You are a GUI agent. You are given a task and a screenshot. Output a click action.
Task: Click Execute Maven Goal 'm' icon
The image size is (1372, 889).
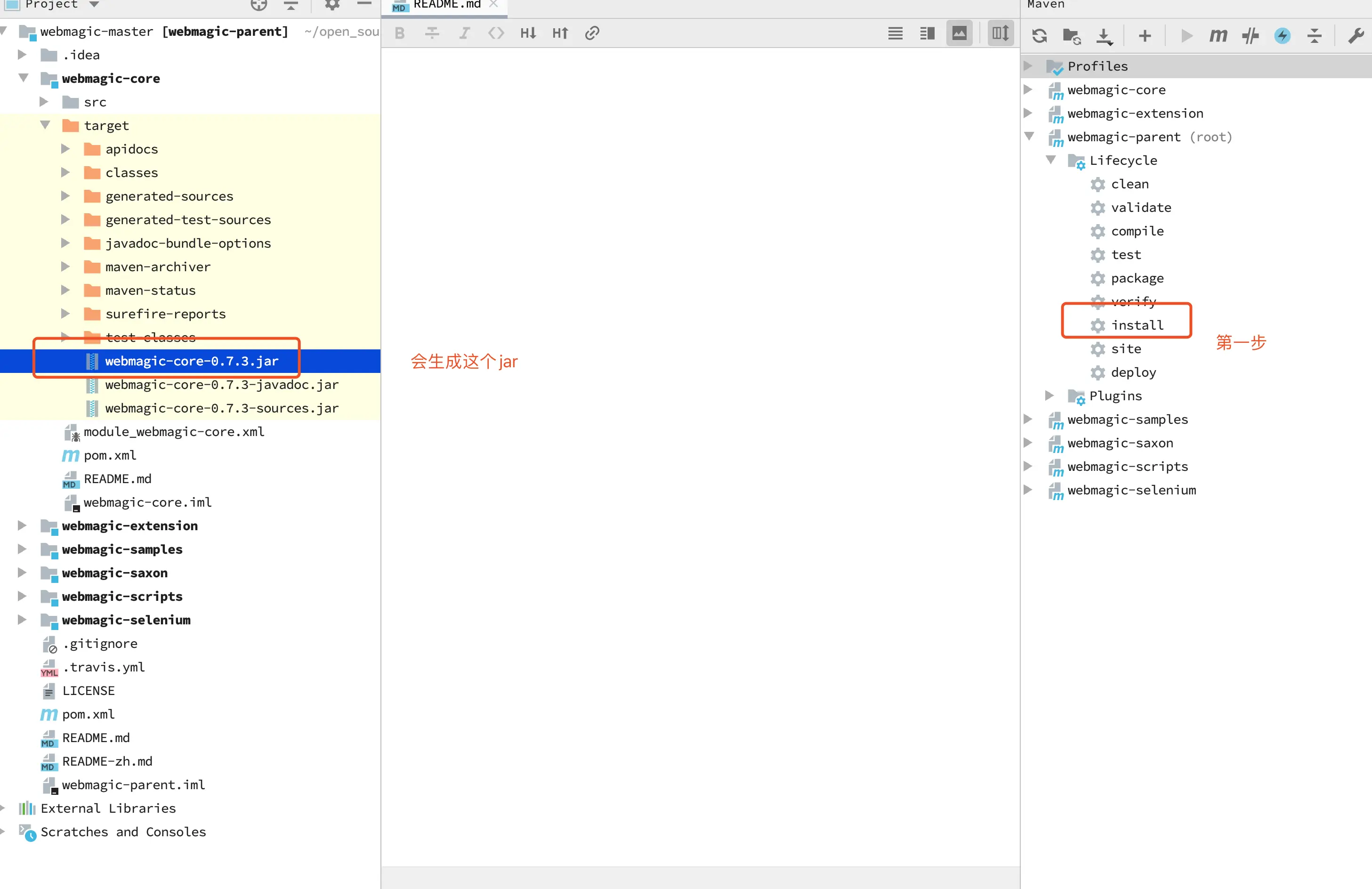(x=1218, y=36)
